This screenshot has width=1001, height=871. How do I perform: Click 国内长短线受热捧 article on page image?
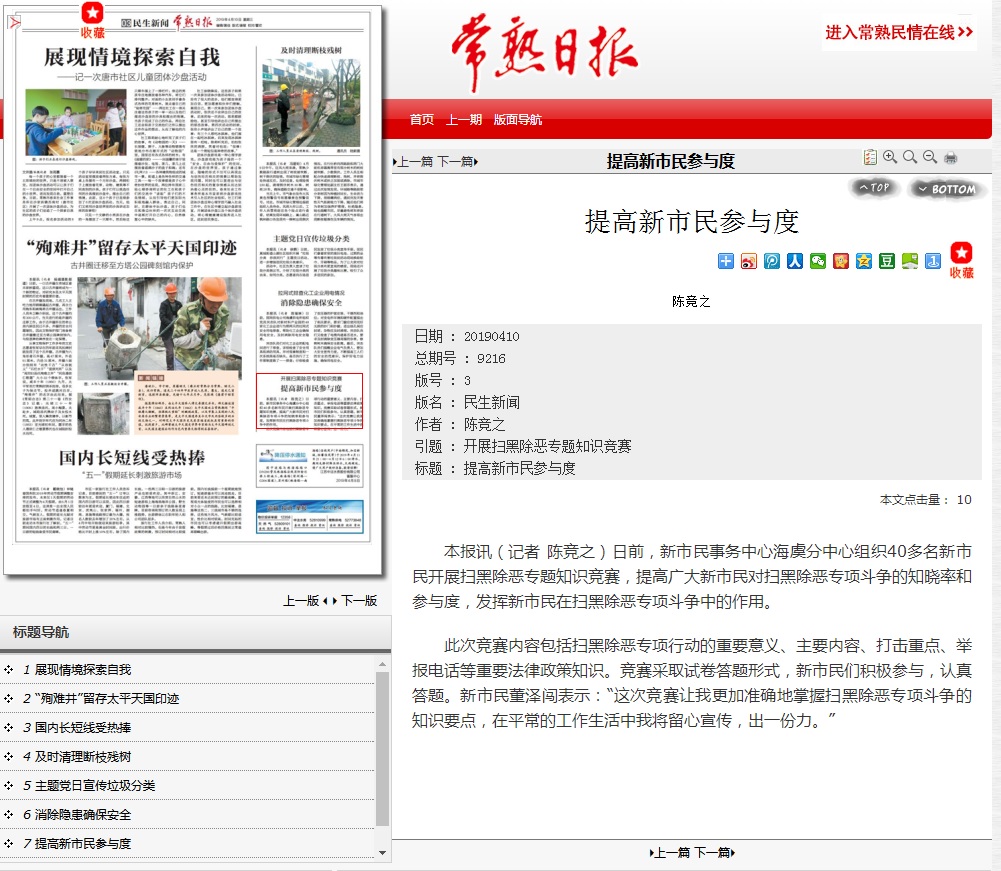[132, 490]
